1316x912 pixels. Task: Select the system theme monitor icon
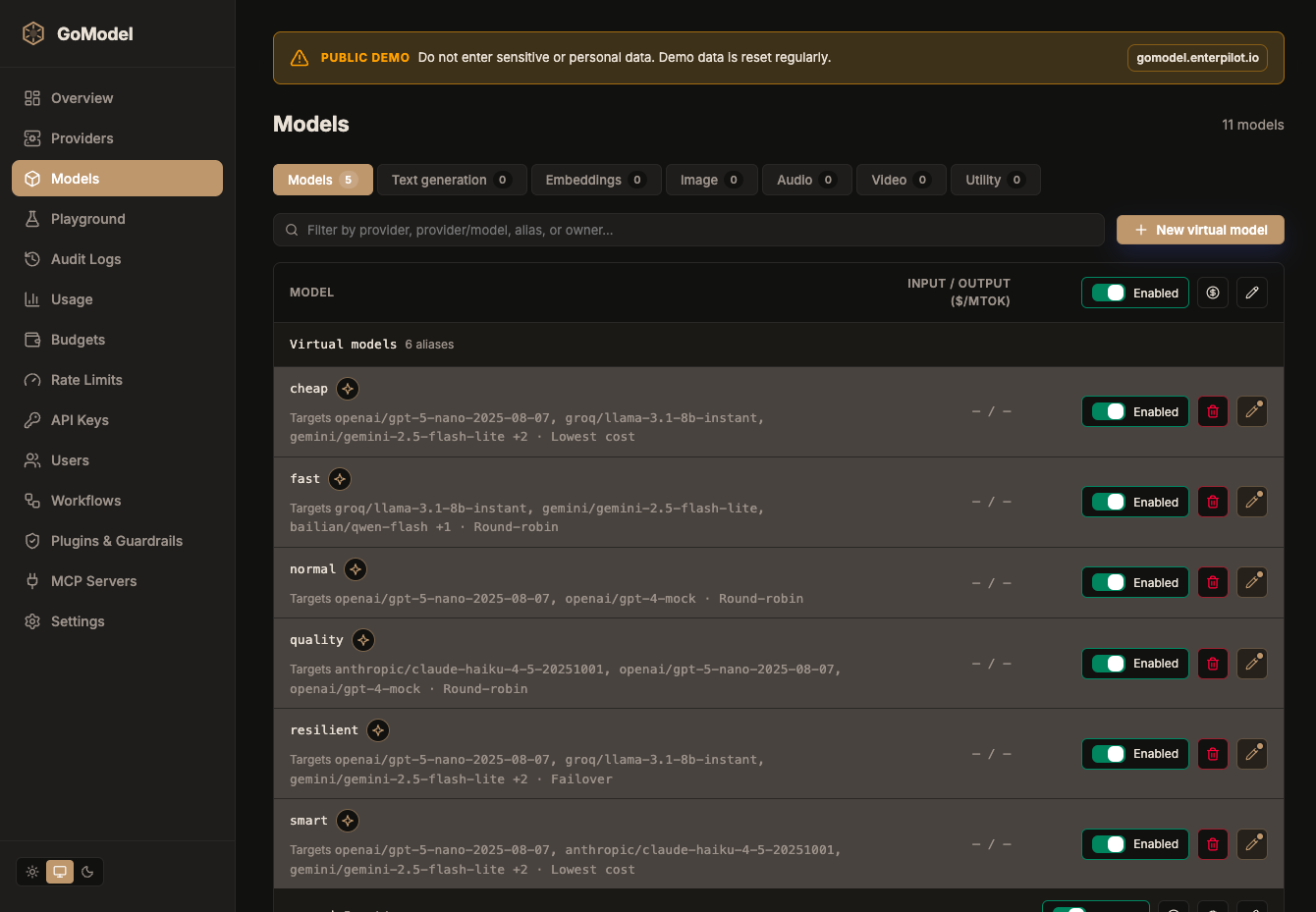(x=60, y=872)
